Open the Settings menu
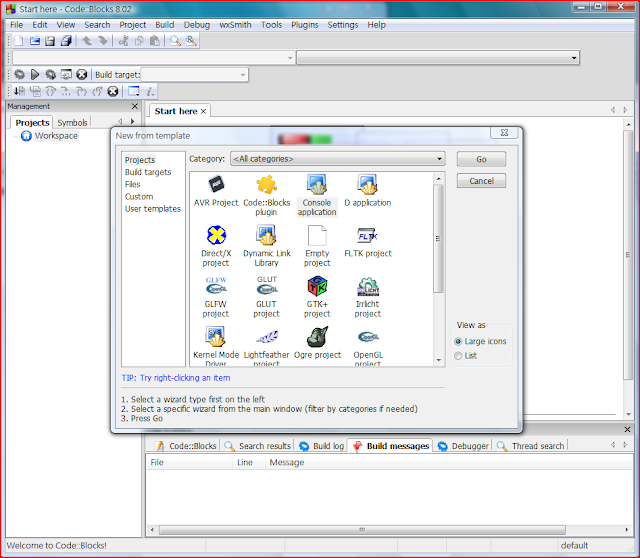The image size is (640, 558). pyautogui.click(x=342, y=25)
